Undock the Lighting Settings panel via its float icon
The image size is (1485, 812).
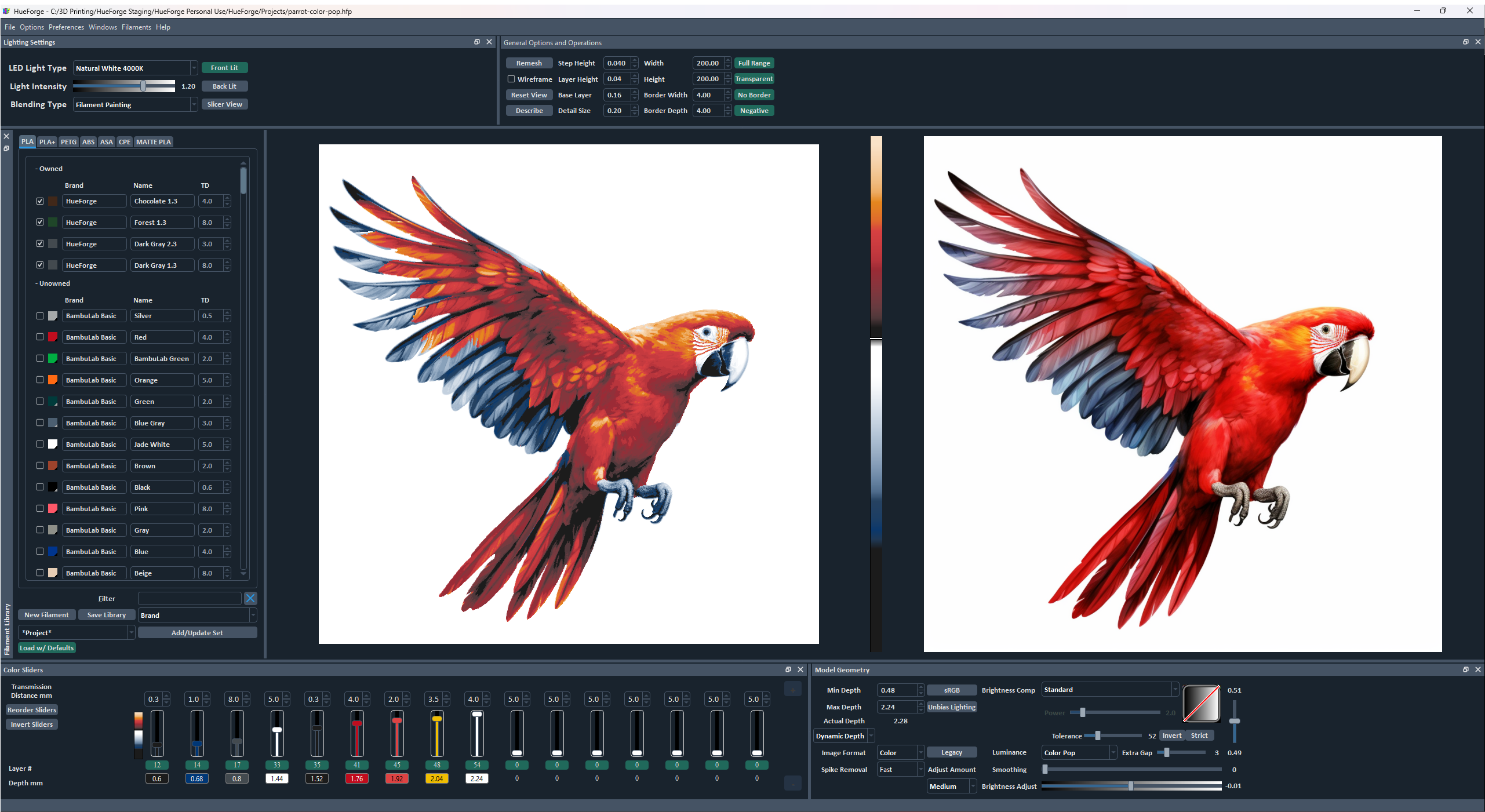(477, 42)
